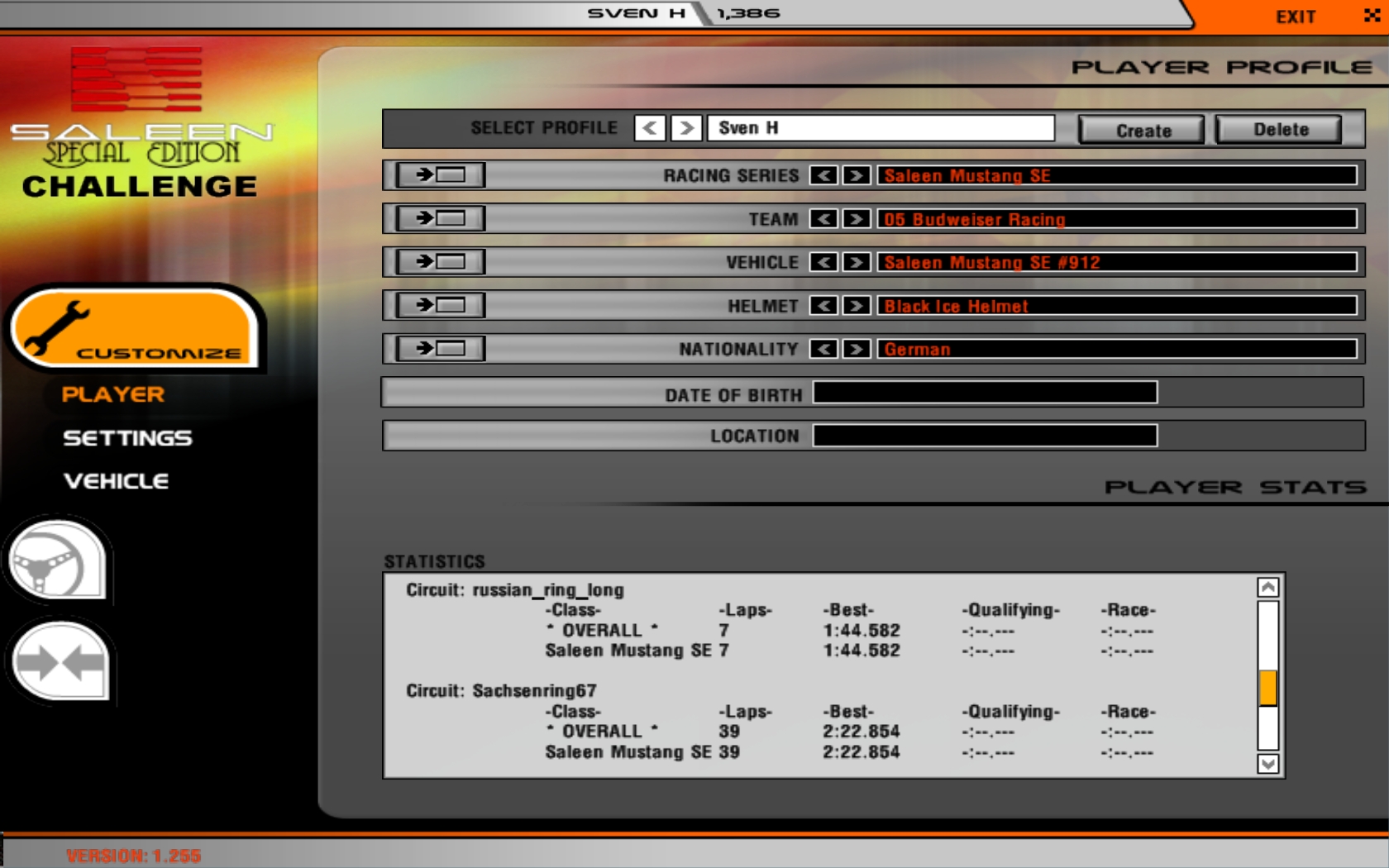Open the Vehicle menu item
This screenshot has height=868, width=1389.
tap(116, 481)
